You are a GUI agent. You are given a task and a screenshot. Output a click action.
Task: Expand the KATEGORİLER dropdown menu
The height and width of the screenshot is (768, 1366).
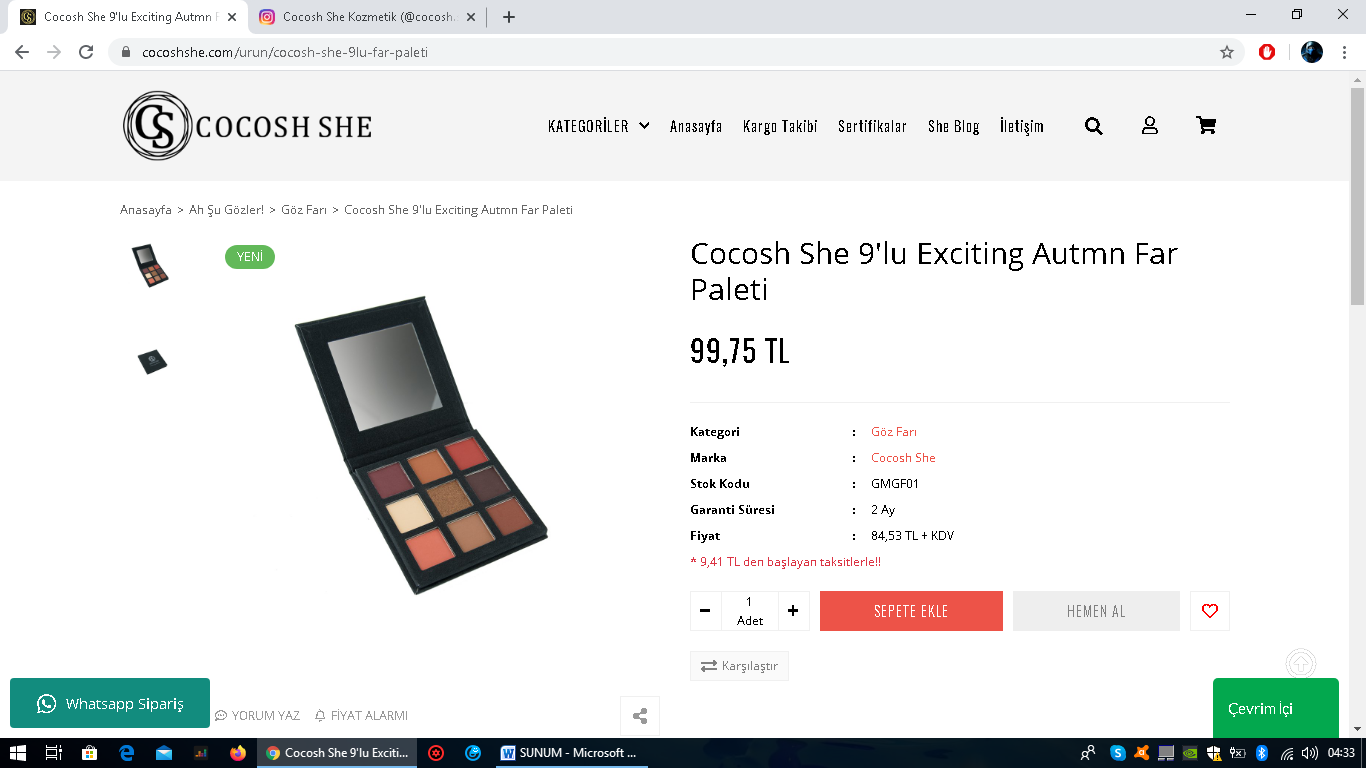(x=598, y=126)
